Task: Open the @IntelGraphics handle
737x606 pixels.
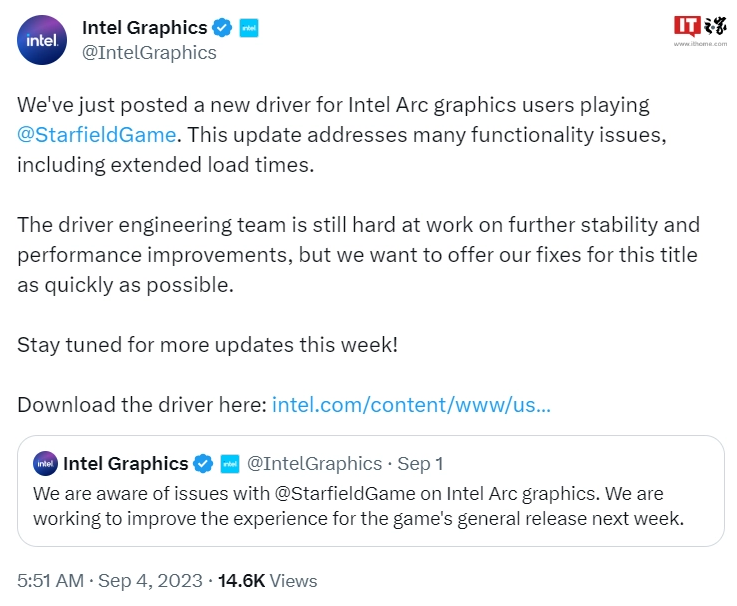Action: (x=149, y=53)
